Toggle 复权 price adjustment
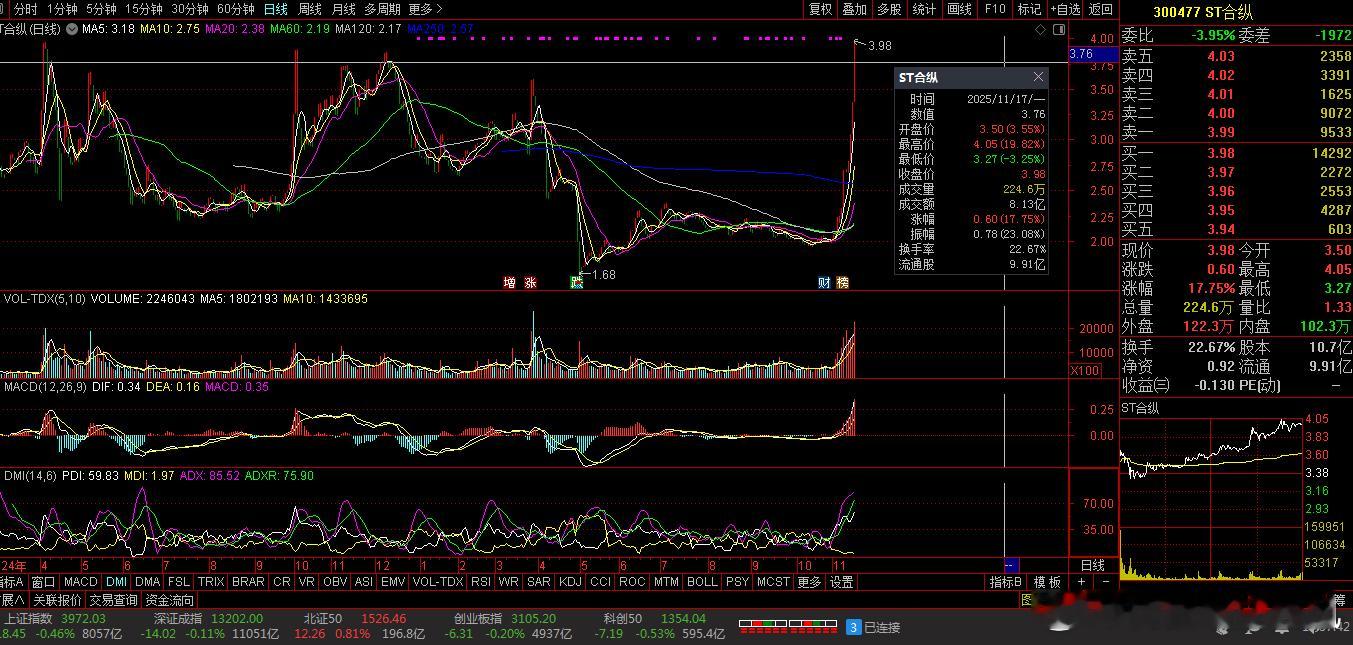The width and height of the screenshot is (1353, 645). [820, 9]
